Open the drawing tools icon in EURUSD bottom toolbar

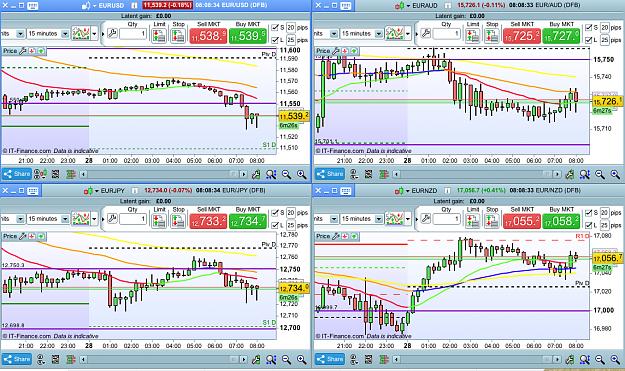(256, 174)
